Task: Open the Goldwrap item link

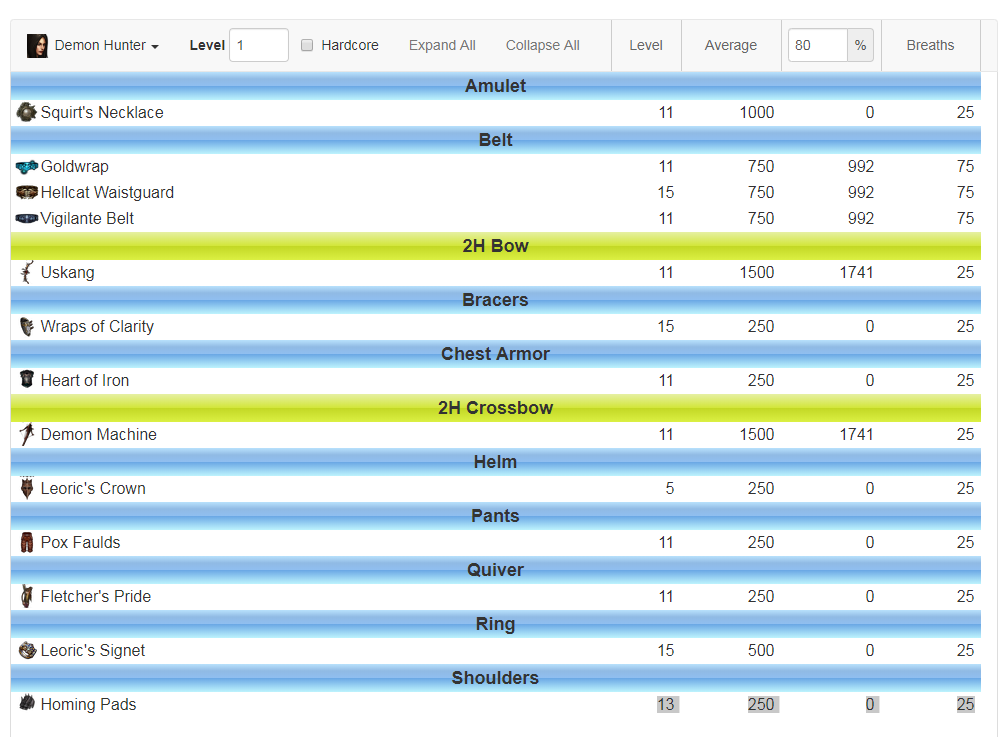Action: tap(75, 166)
